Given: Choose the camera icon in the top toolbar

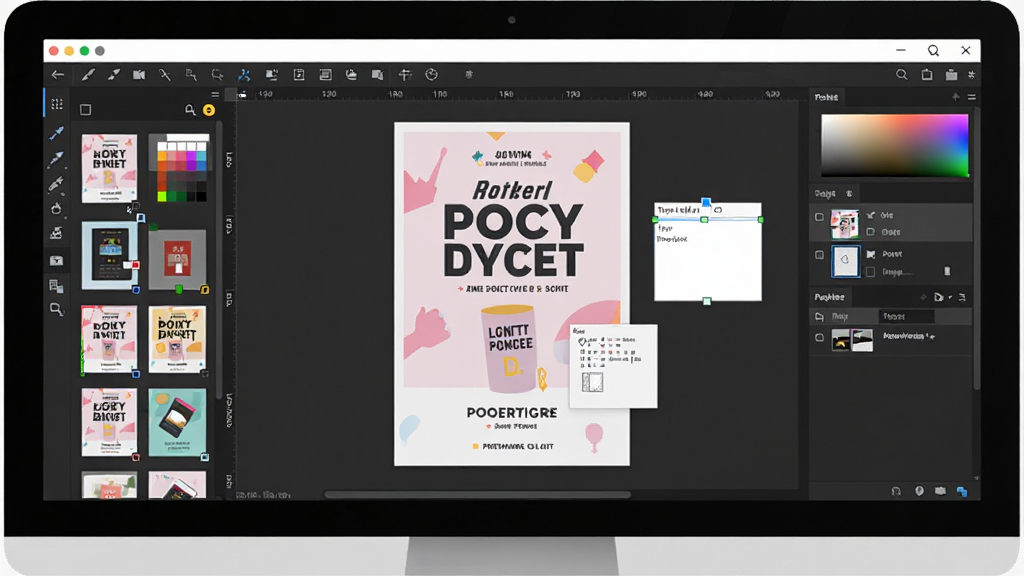Looking at the screenshot, I should tap(139, 75).
